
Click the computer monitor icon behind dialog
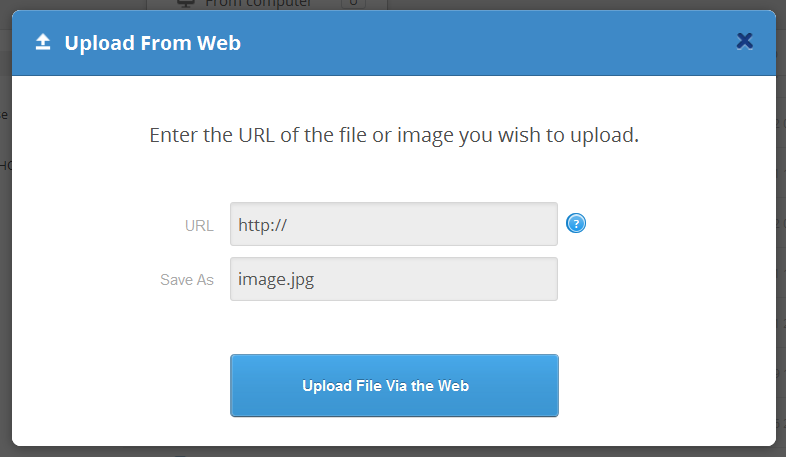click(x=186, y=3)
